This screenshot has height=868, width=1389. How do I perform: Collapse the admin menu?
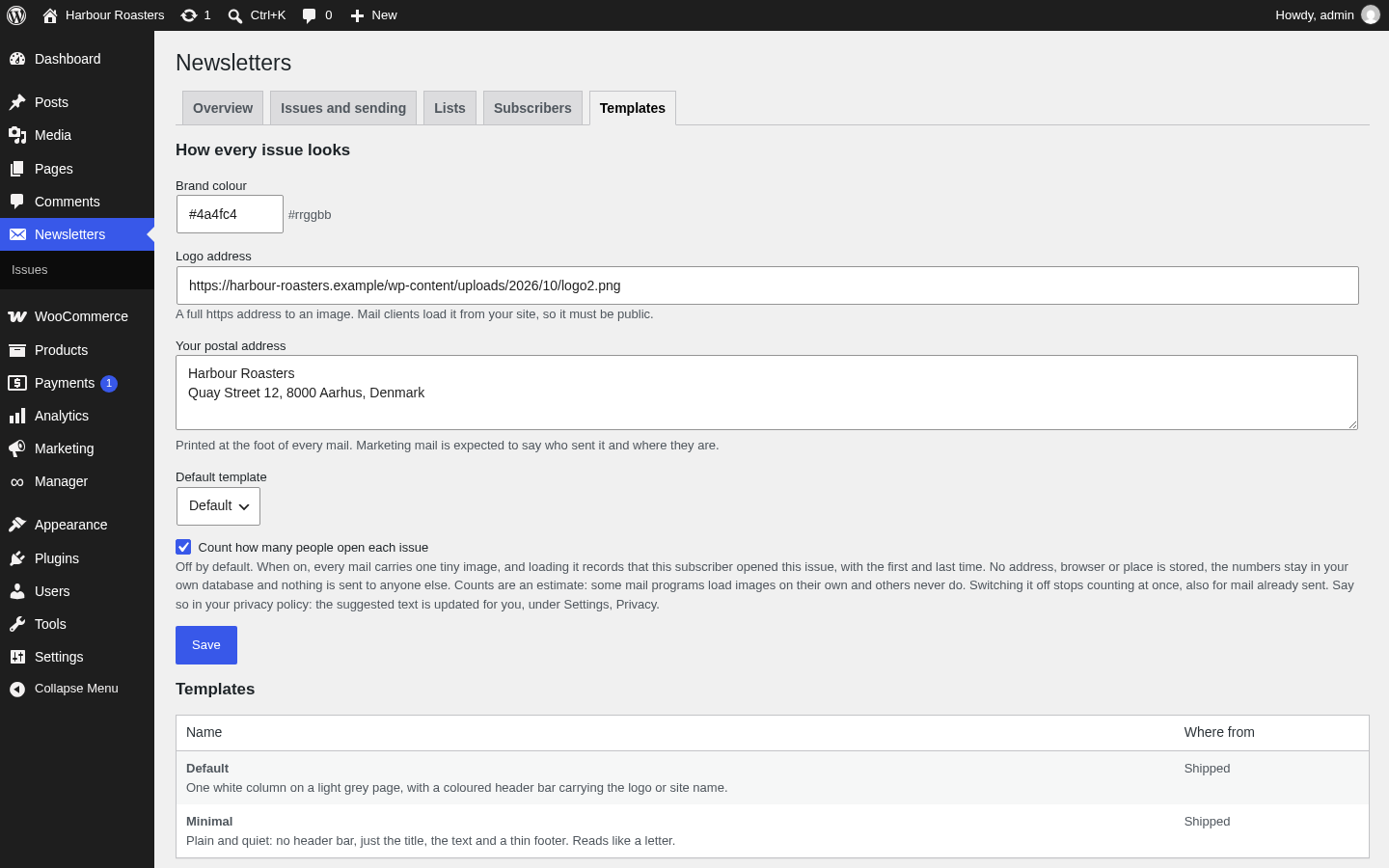(x=77, y=689)
